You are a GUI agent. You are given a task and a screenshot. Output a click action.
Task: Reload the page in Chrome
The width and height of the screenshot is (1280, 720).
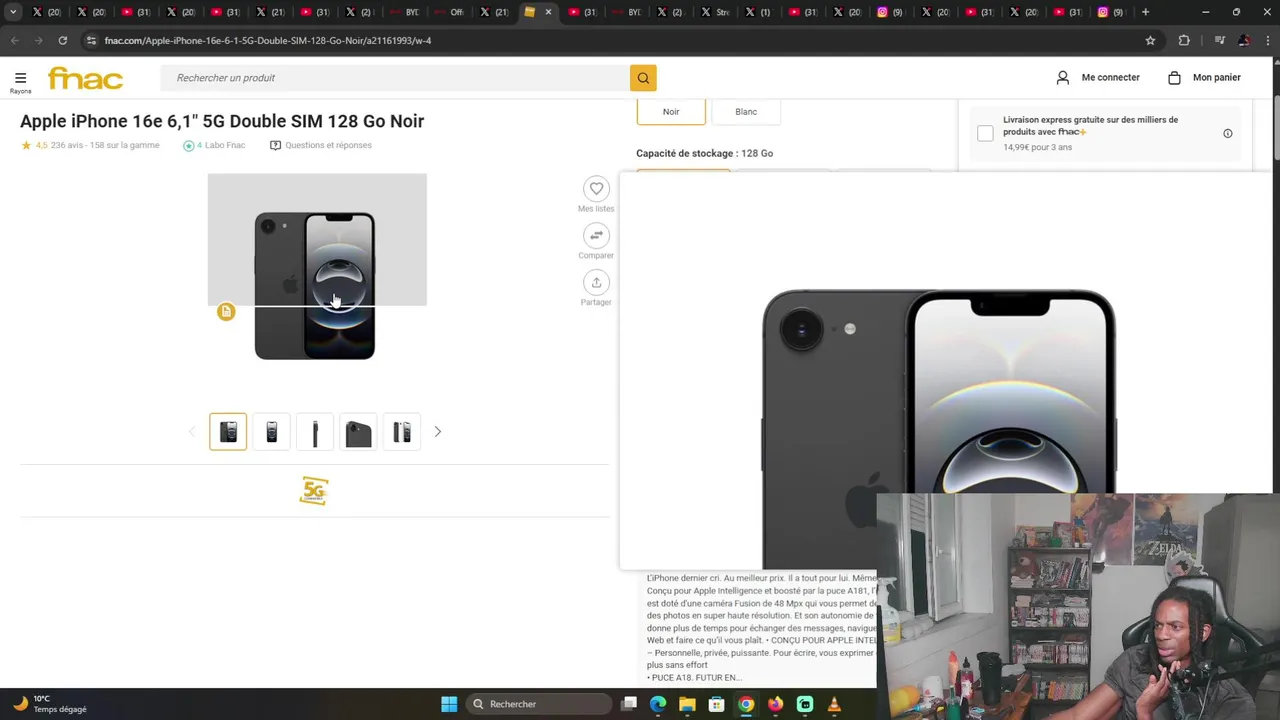tap(62, 40)
